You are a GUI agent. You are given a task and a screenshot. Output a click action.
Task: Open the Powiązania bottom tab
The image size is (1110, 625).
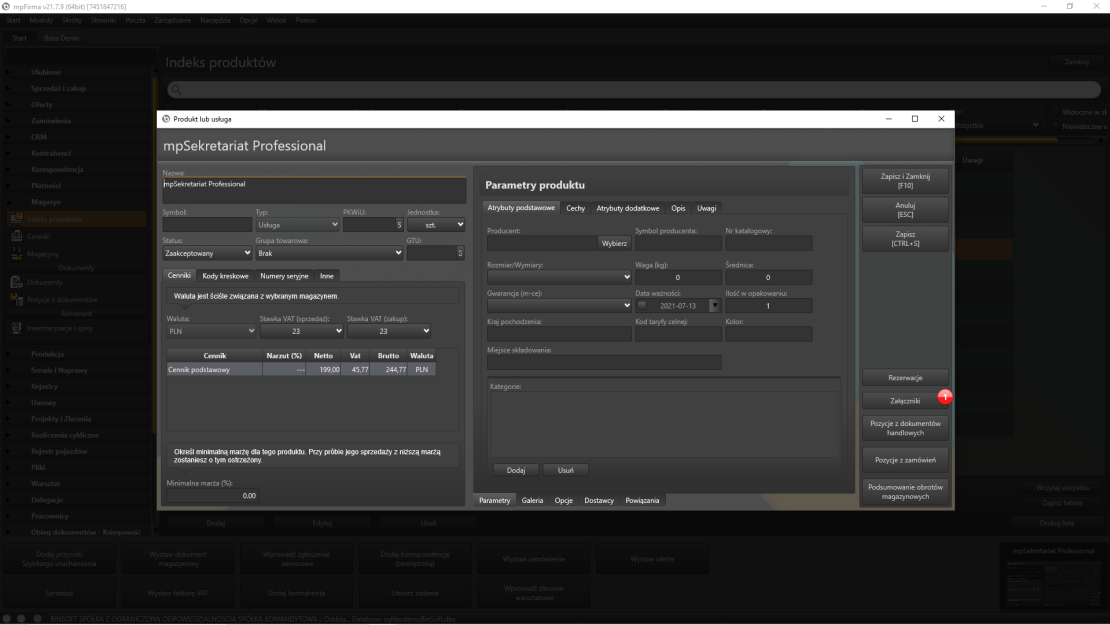642,500
